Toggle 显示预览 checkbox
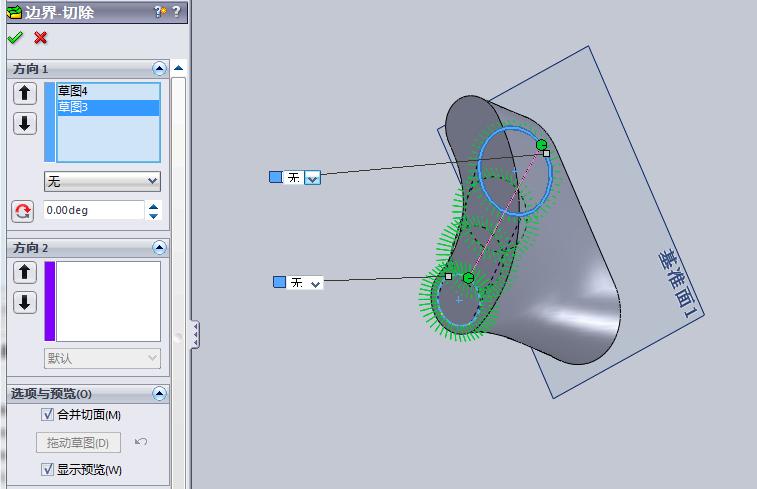This screenshot has width=757, height=489. 47,469
